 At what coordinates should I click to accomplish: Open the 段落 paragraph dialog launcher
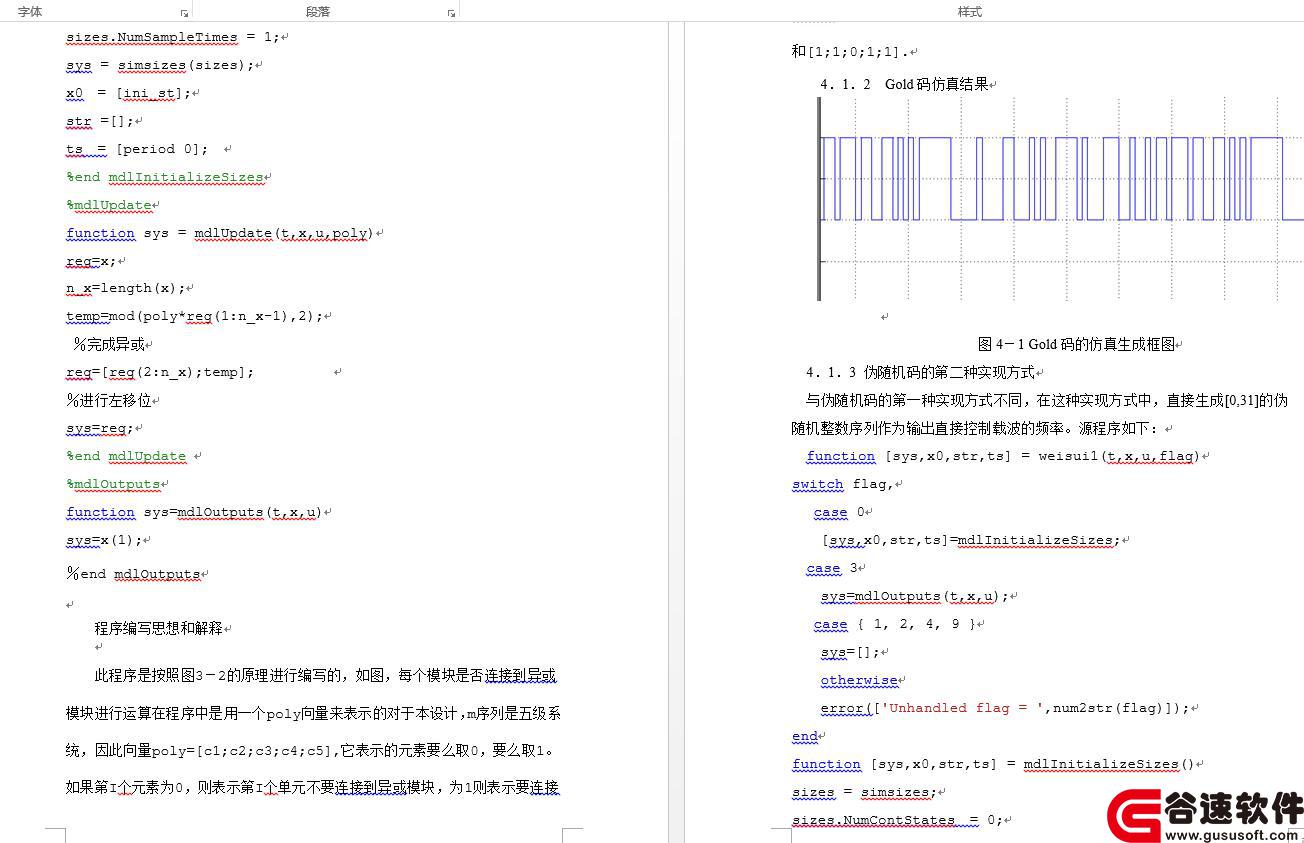(x=452, y=13)
